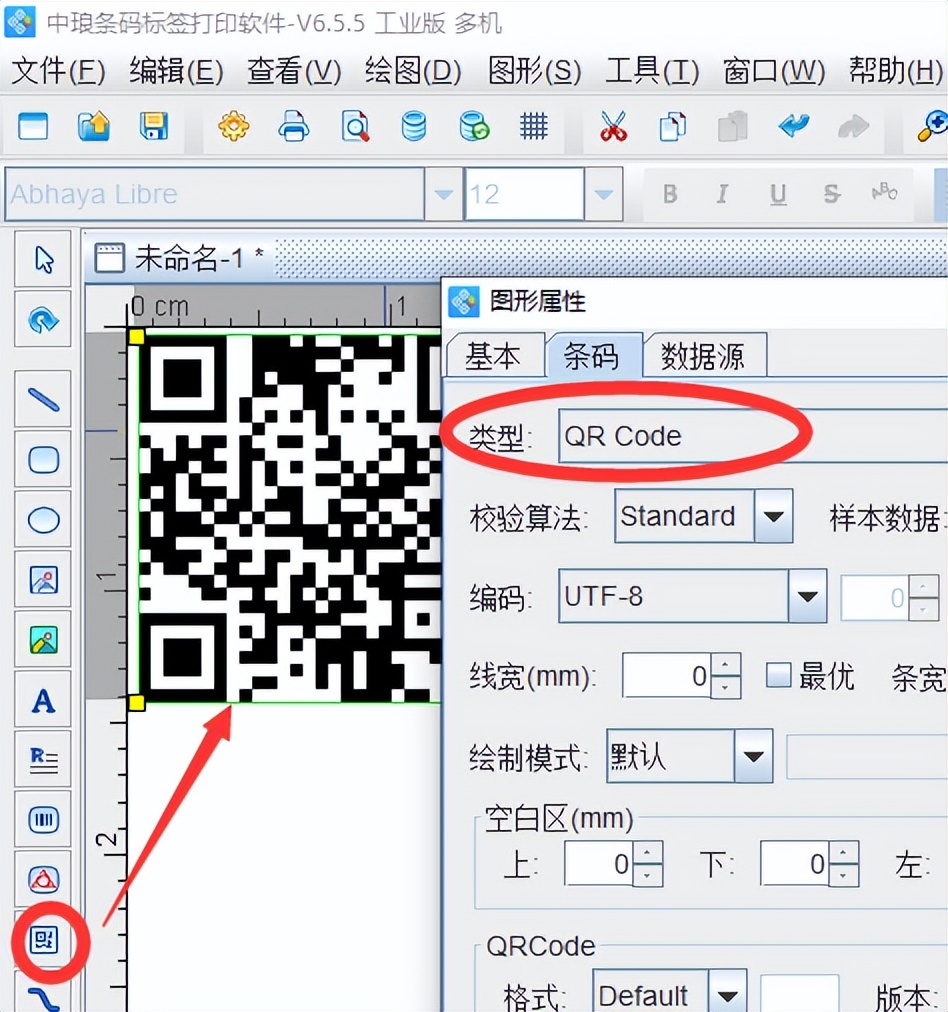Image resolution: width=948 pixels, height=1012 pixels.
Task: Open print preview magnifier icon
Action: click(x=355, y=126)
